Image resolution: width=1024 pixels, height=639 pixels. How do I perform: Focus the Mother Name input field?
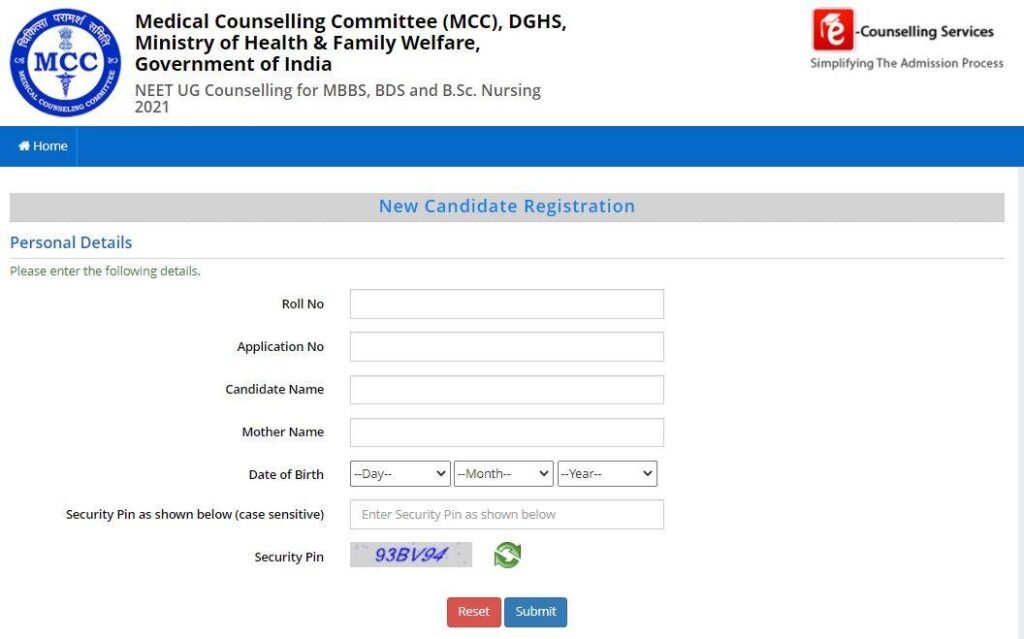507,432
